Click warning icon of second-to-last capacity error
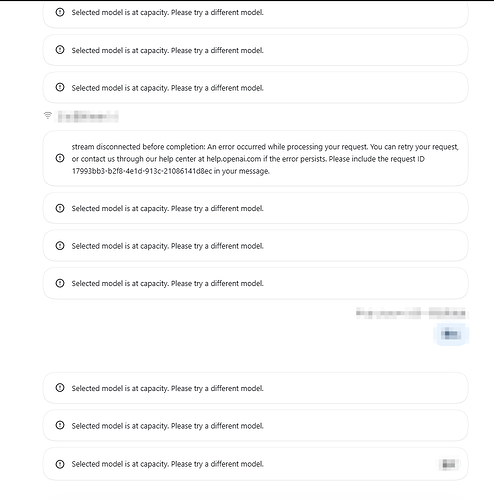This screenshot has width=494, height=500. [x=60, y=425]
